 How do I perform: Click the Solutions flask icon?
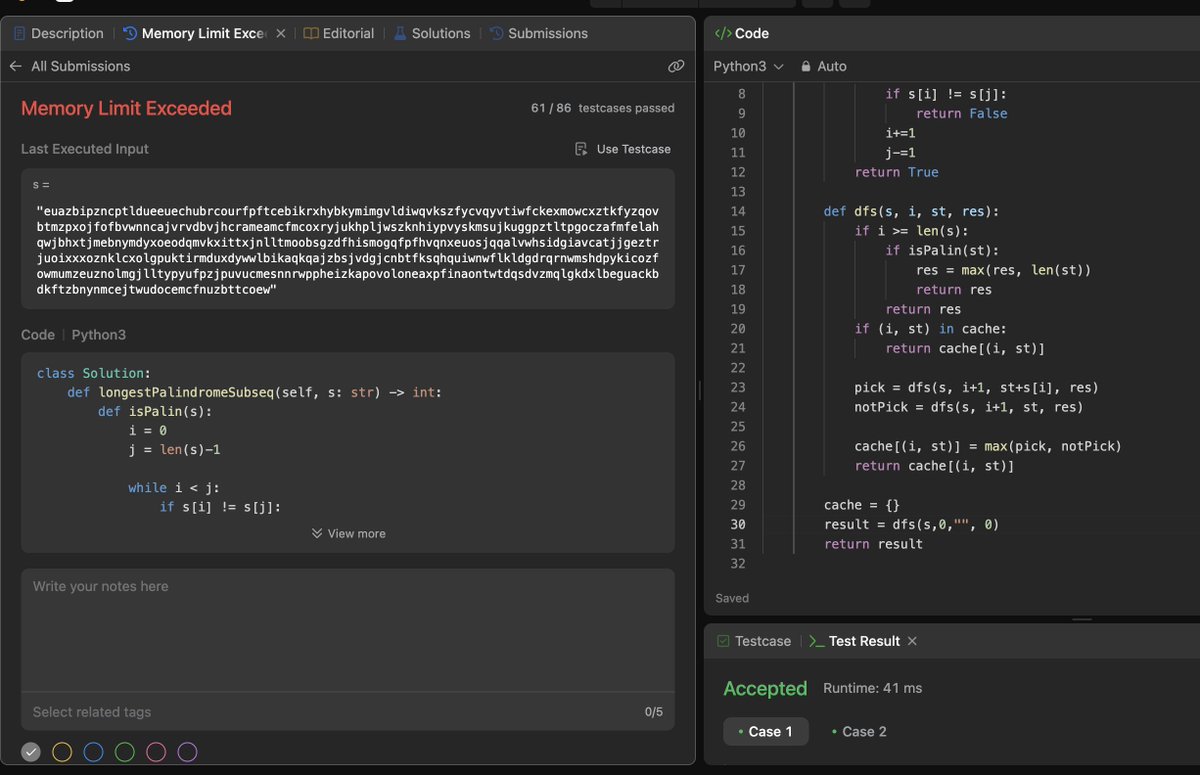(x=400, y=33)
